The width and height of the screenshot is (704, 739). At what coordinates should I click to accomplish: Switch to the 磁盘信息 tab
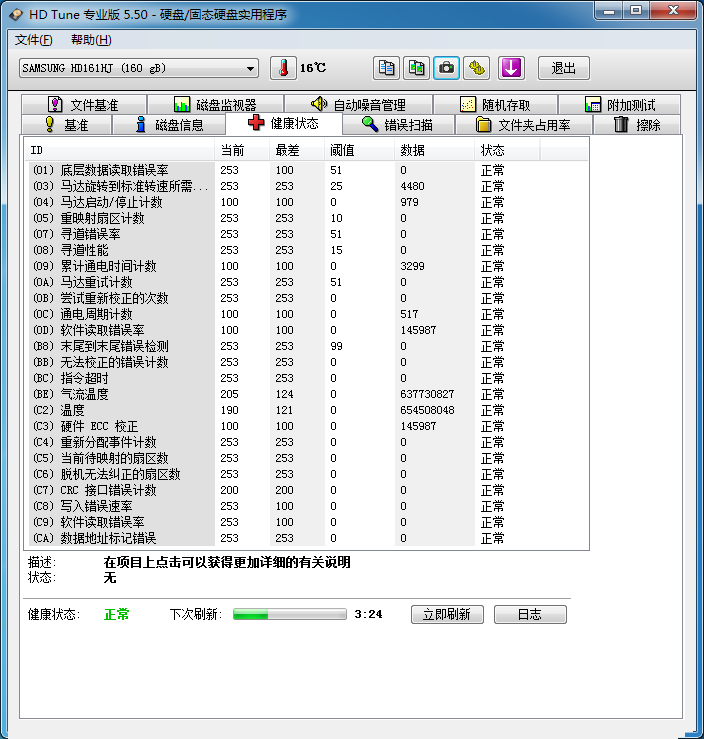pyautogui.click(x=169, y=124)
